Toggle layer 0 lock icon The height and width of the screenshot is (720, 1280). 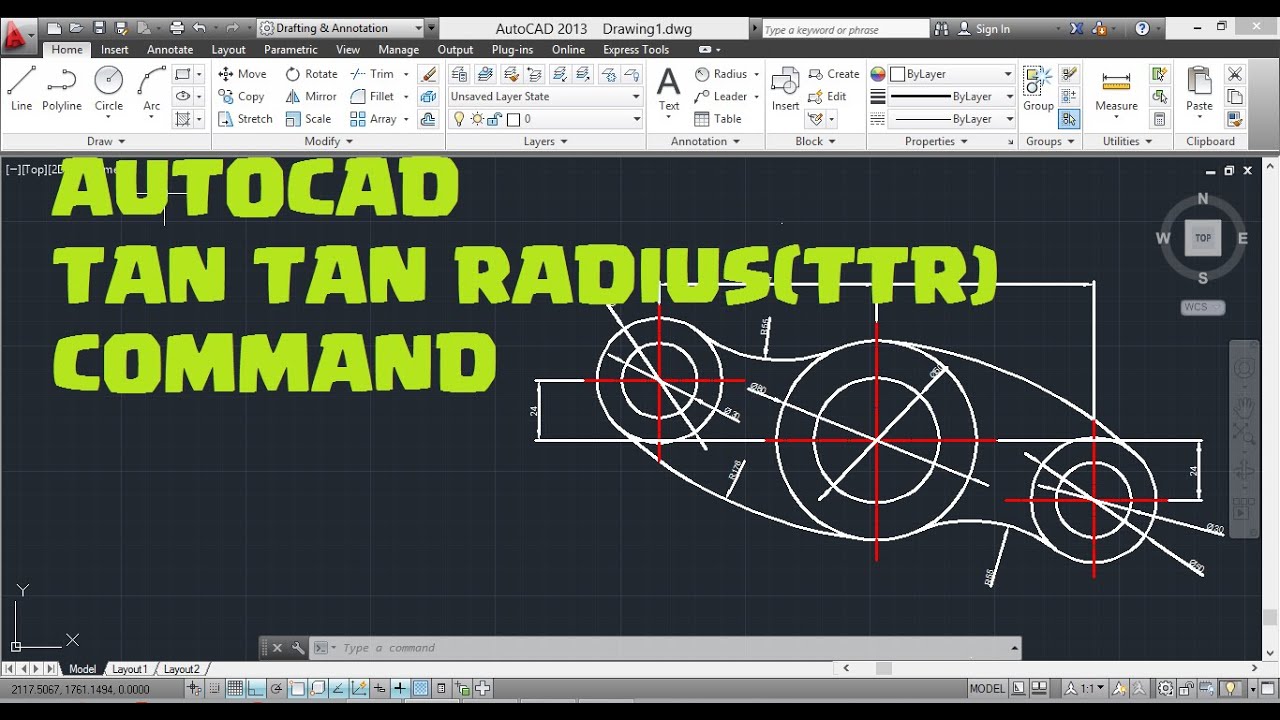click(495, 119)
